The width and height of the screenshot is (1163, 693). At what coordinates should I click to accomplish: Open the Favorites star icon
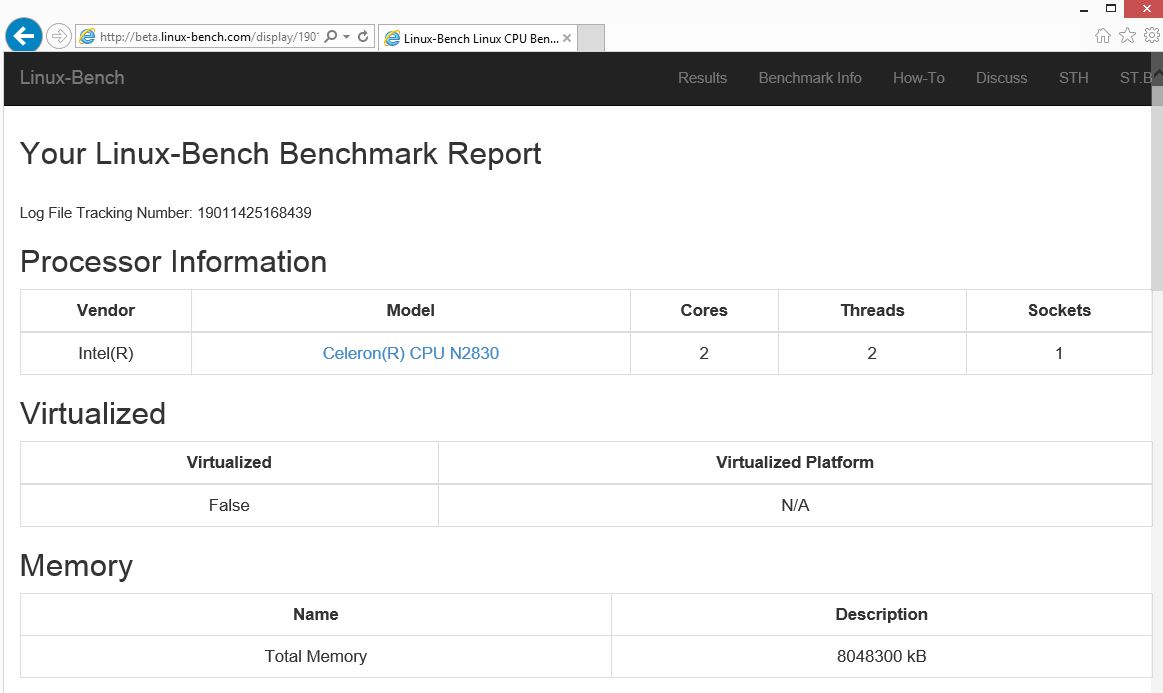pyautogui.click(x=1127, y=36)
